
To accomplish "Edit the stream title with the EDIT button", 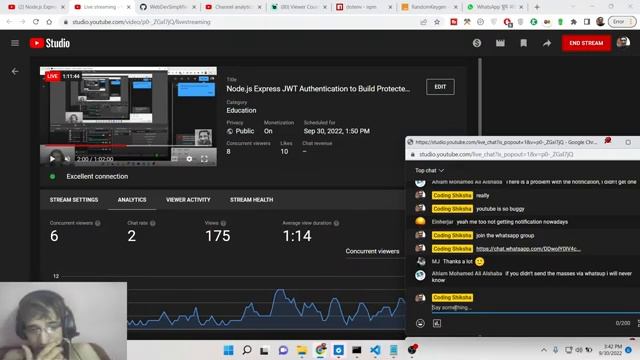I will pos(440,87).
